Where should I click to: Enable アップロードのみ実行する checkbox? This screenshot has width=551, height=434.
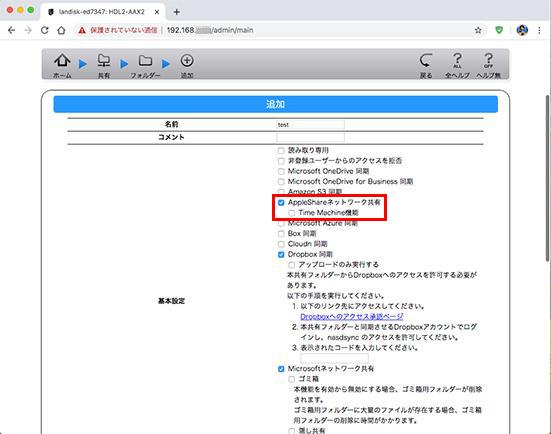[291, 265]
